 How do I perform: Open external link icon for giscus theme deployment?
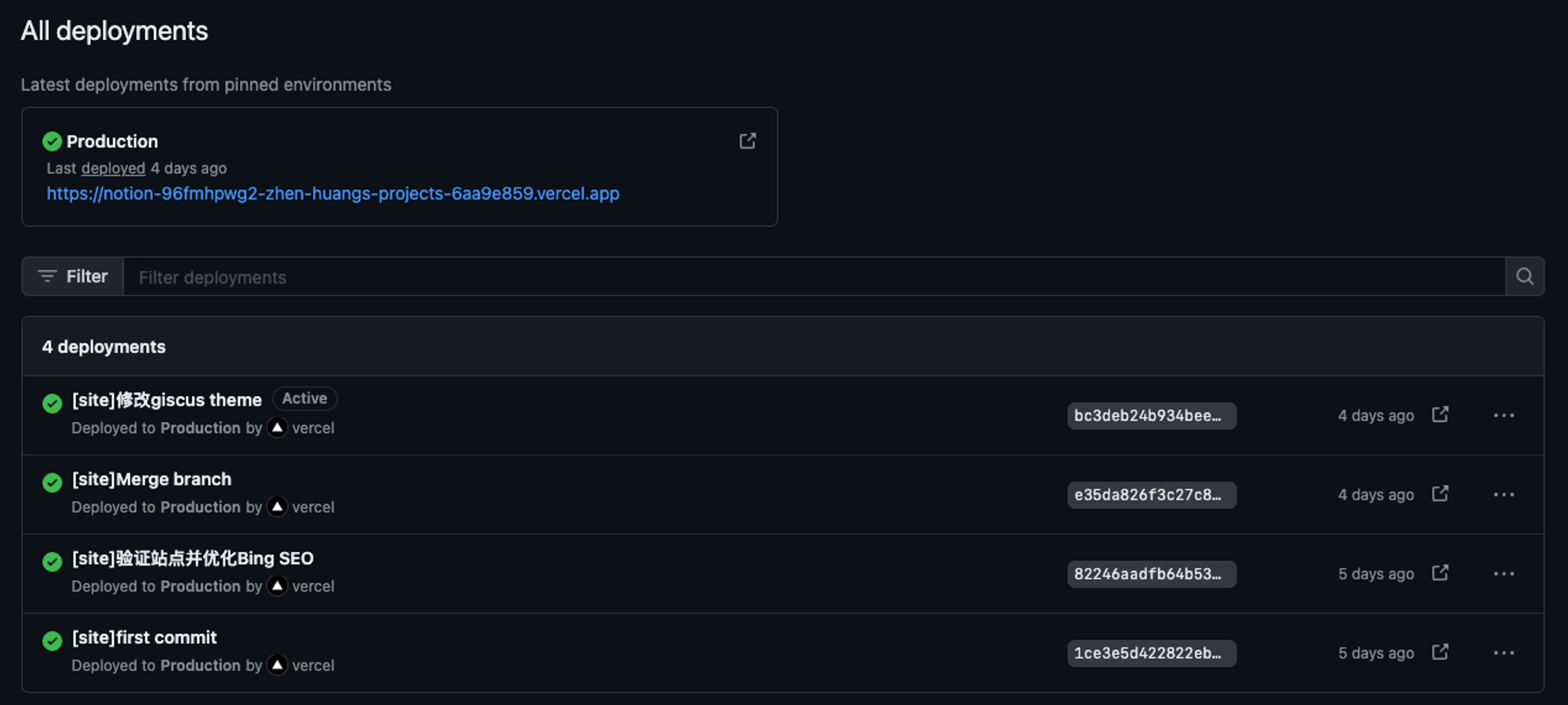tap(1440, 414)
